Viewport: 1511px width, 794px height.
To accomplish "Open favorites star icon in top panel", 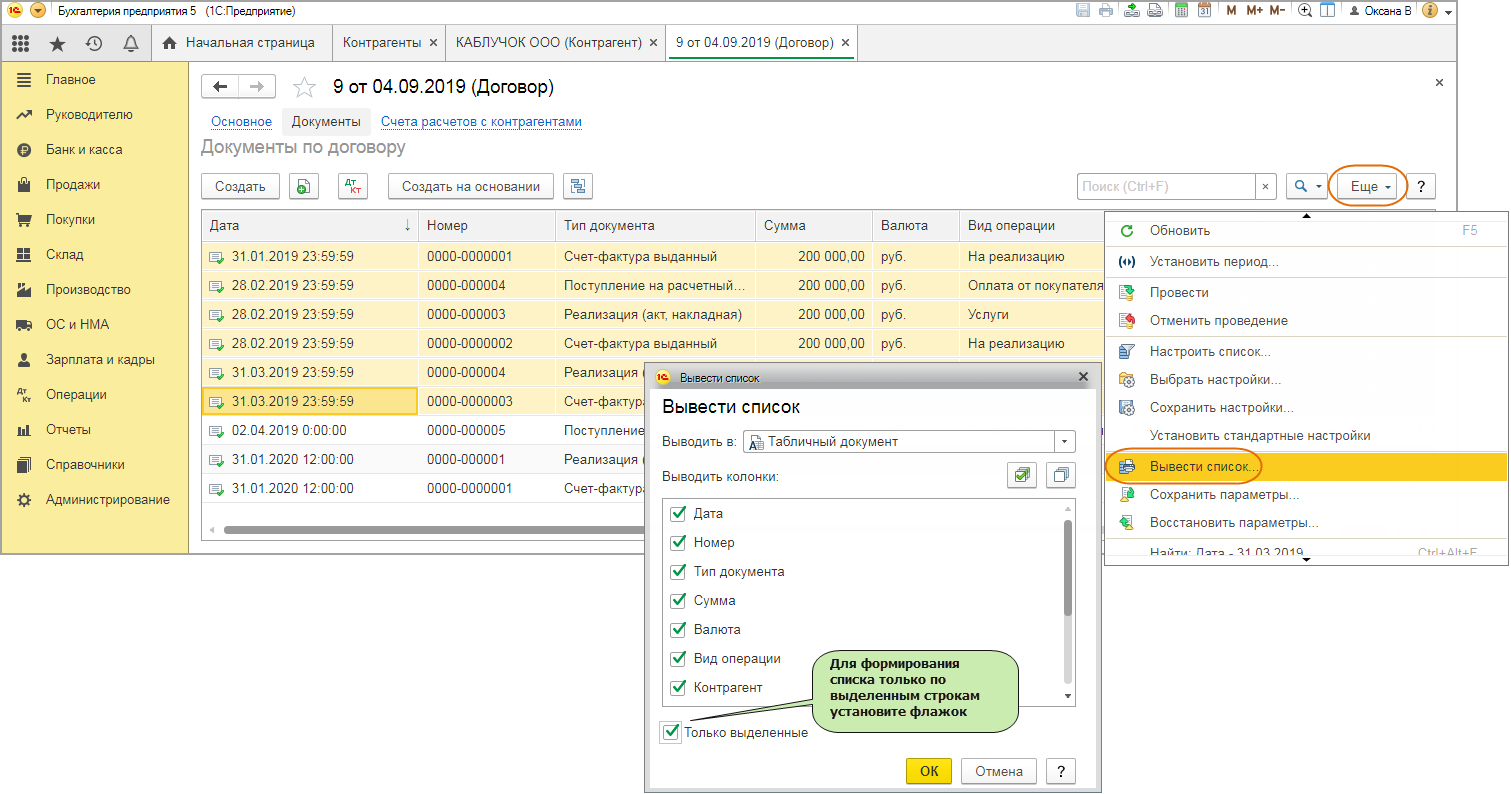I will point(57,43).
